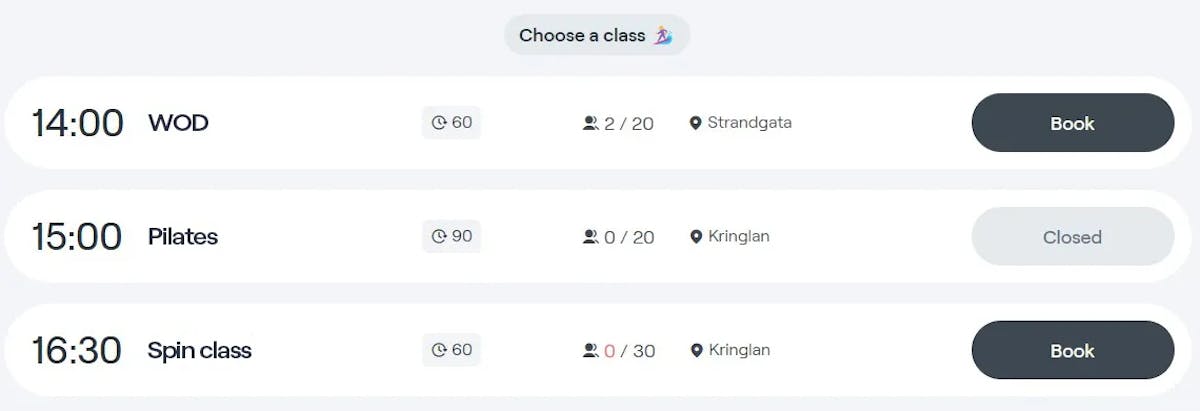Screen dimensions: 1200x411
Task: Click the 0 / 30 capacity count
Action: (x=629, y=351)
